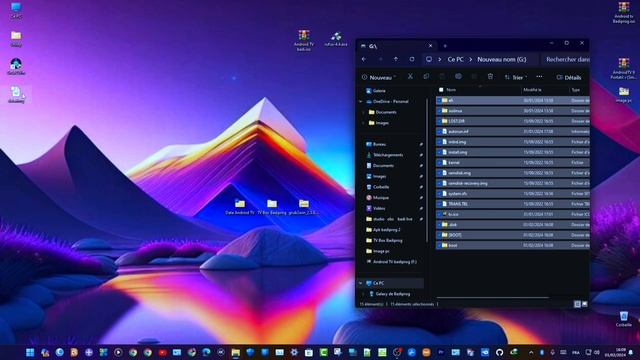Expand OneDrive Documents subfolder chevron
Screen dimensions: 640x360
tap(363, 112)
